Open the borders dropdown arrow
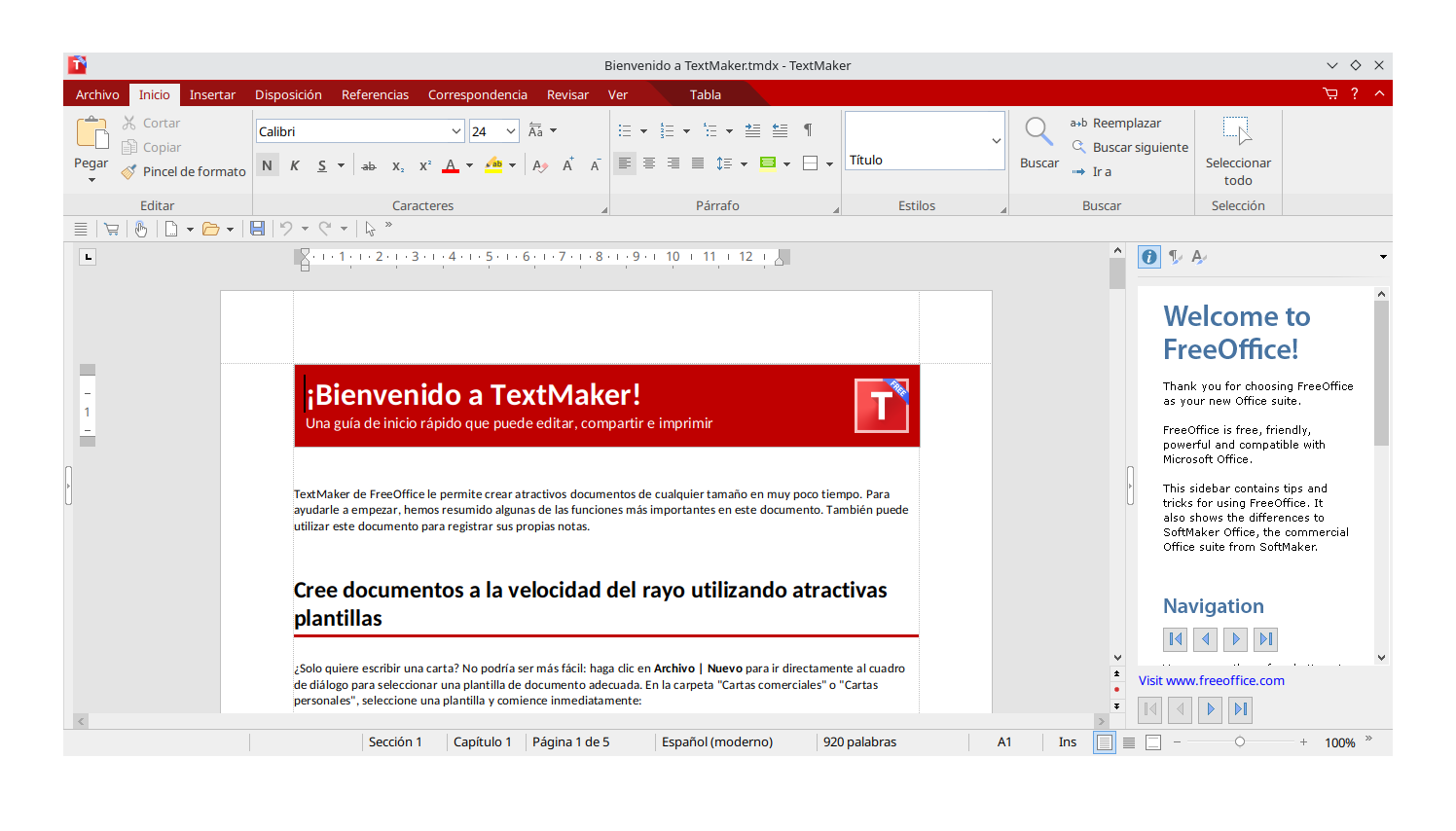This screenshot has height=831, width=1456. pyautogui.click(x=829, y=163)
